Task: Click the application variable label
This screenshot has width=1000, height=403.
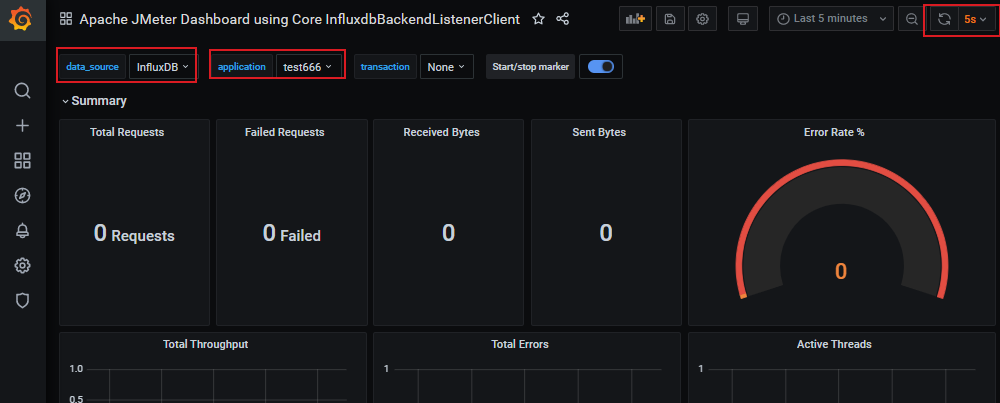Action: coord(242,66)
